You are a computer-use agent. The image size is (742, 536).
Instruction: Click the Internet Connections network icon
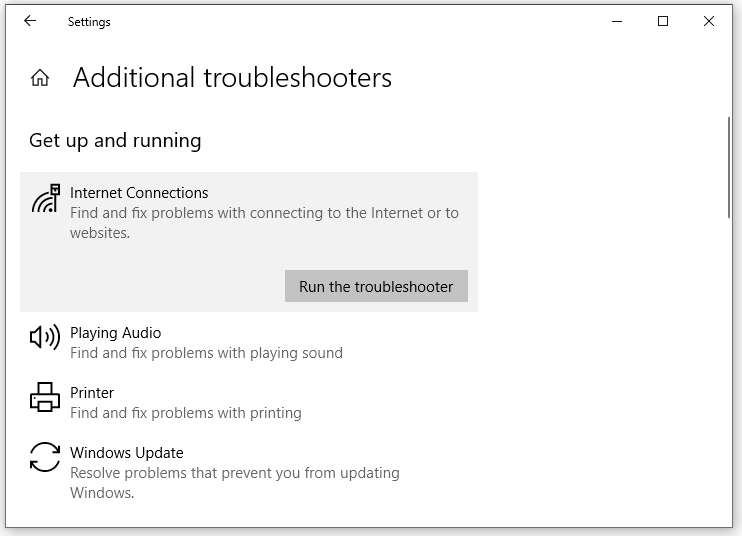click(45, 200)
